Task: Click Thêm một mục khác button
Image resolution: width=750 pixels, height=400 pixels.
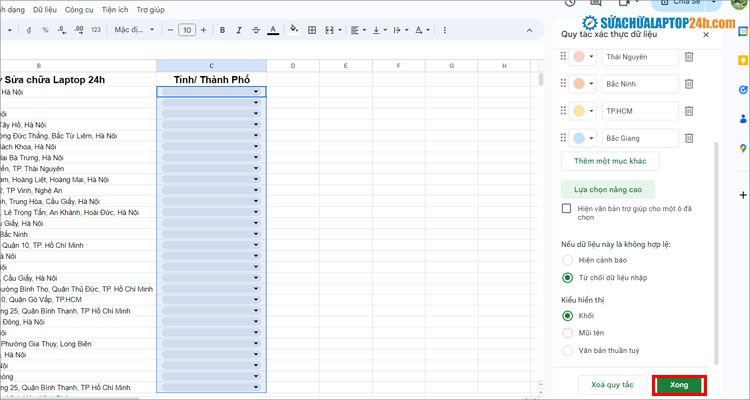Action: (x=610, y=161)
